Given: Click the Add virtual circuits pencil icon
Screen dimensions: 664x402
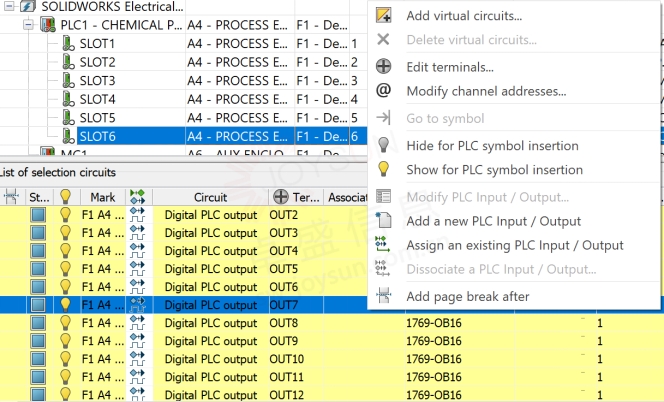Looking at the screenshot, I should (x=383, y=15).
